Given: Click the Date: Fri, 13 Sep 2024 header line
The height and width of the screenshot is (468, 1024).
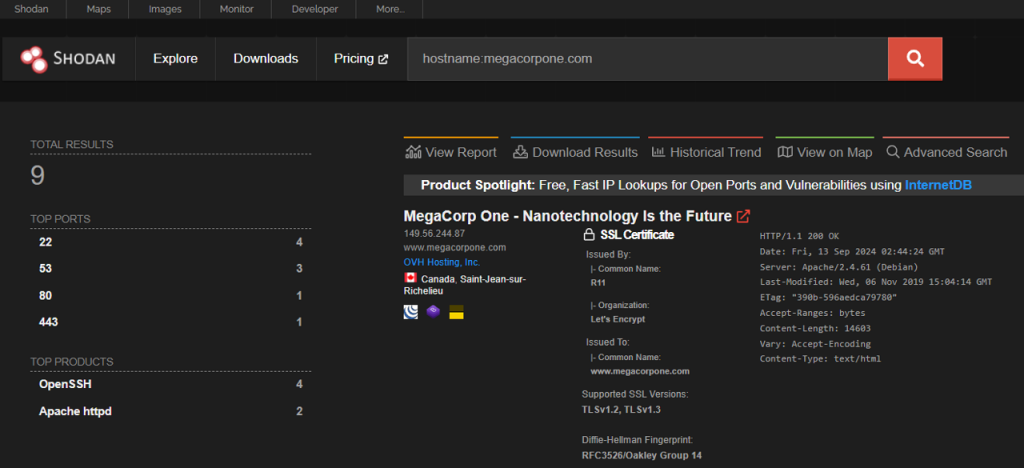Looking at the screenshot, I should (852, 251).
